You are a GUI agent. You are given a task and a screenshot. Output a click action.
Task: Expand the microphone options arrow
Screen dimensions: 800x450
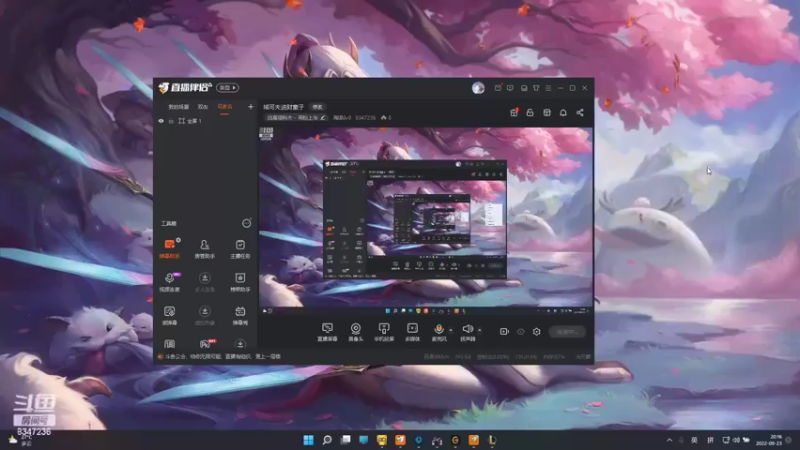tap(451, 330)
